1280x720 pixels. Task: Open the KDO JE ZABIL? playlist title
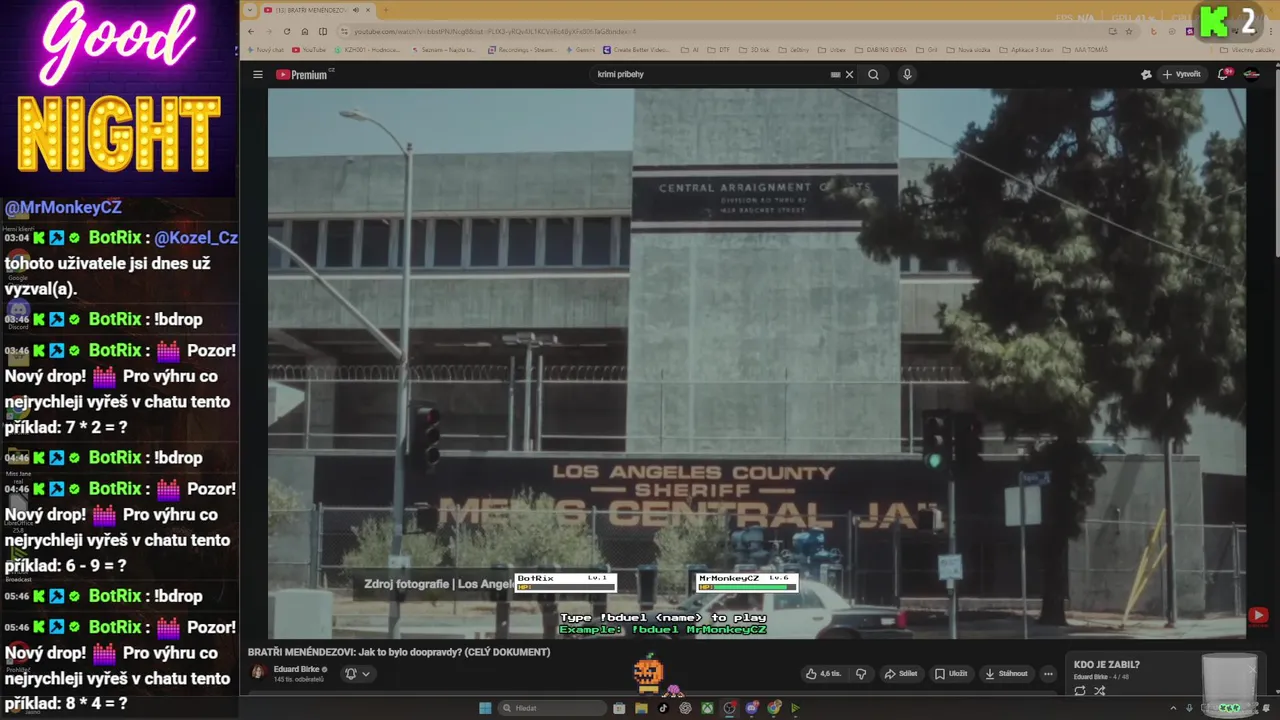[x=1107, y=665]
